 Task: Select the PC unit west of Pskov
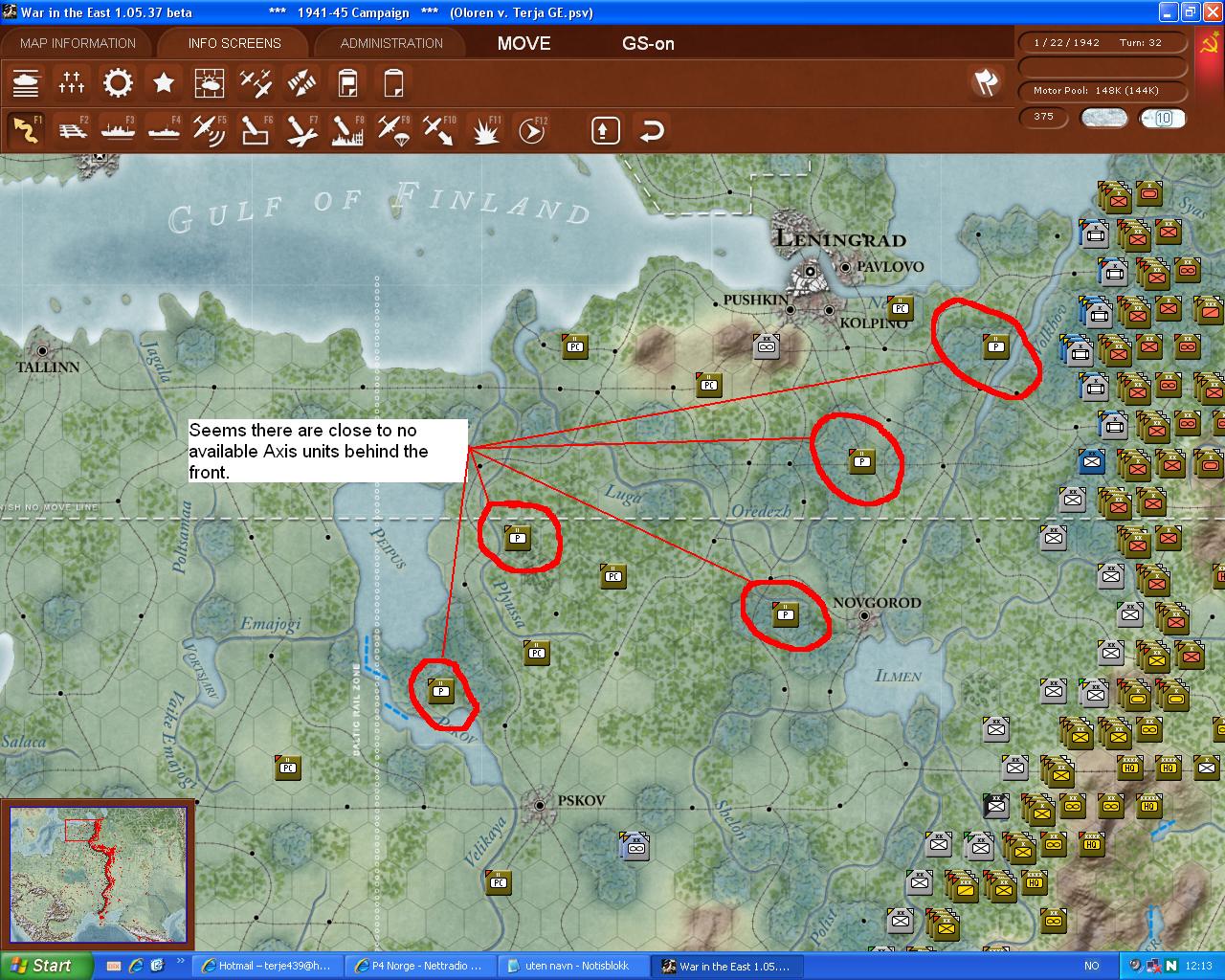click(x=288, y=767)
